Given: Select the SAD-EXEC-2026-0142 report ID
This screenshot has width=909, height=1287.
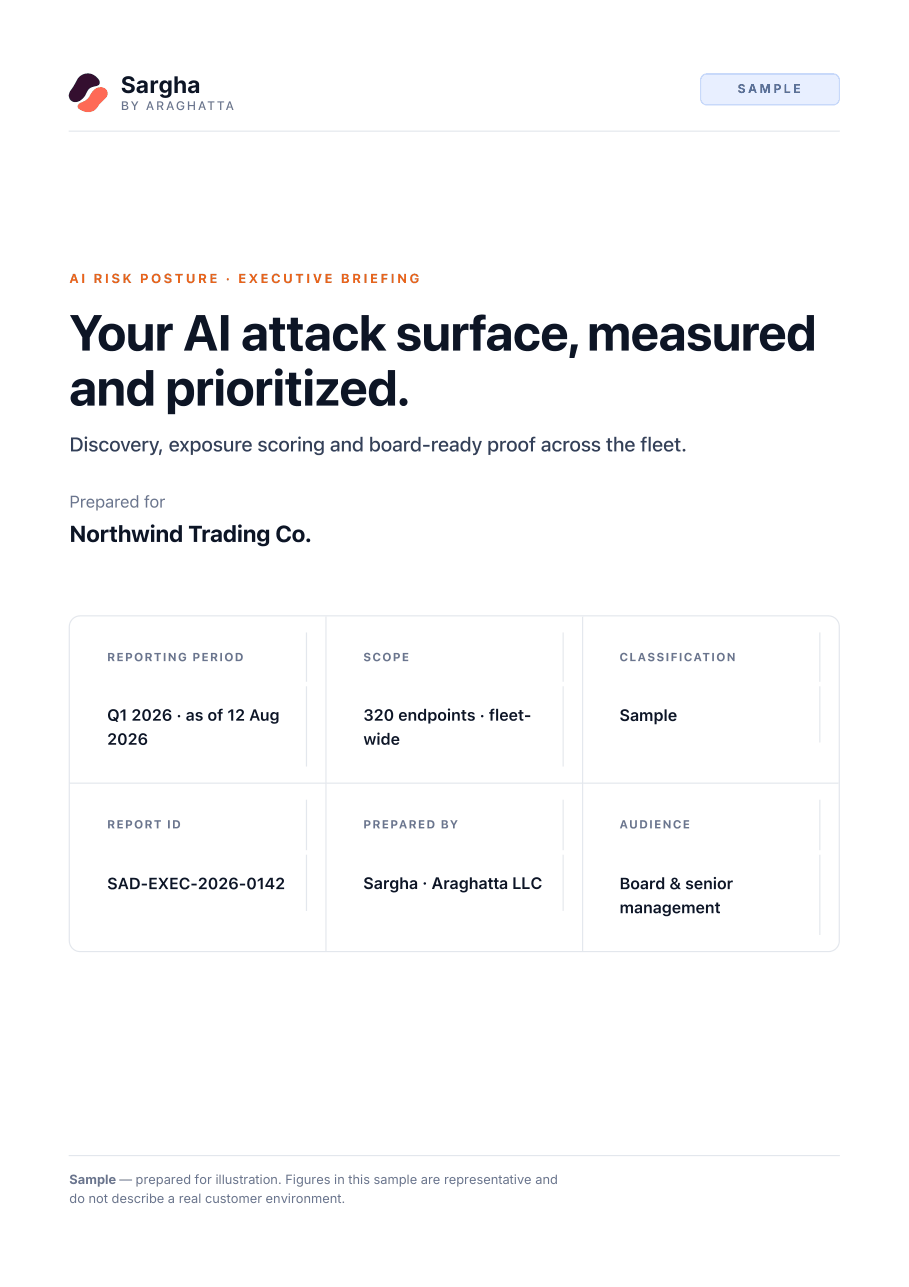Looking at the screenshot, I should pyautogui.click(x=196, y=883).
